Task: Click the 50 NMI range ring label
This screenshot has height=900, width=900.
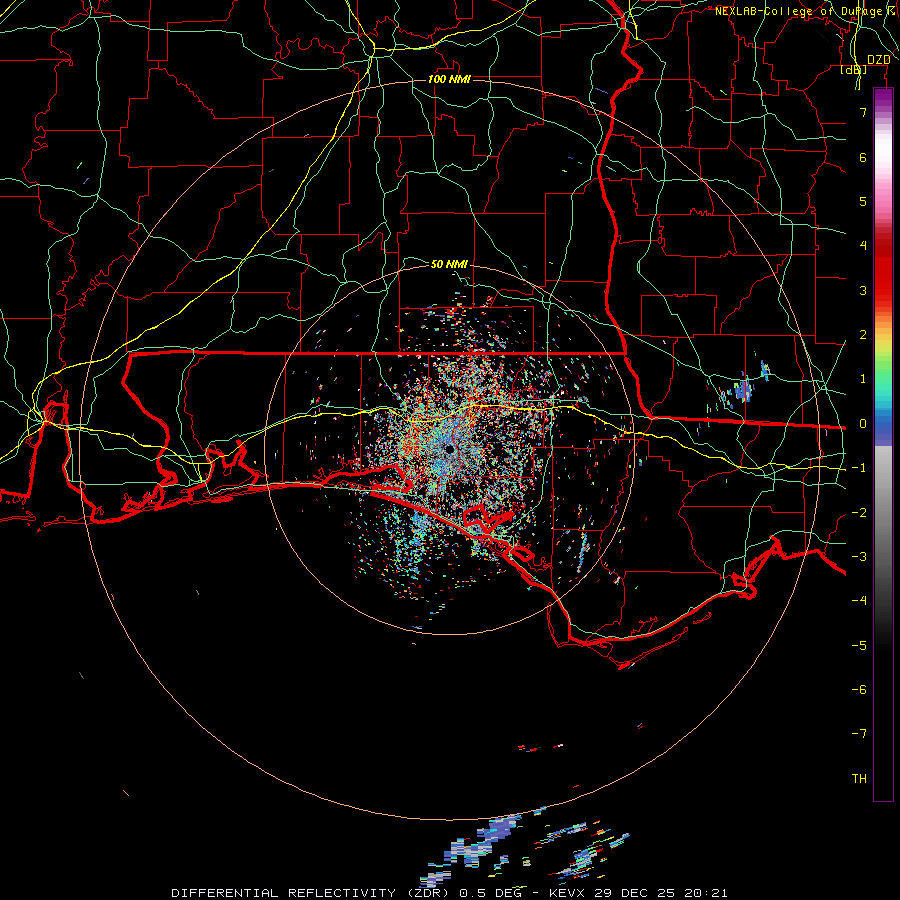Action: click(x=449, y=264)
